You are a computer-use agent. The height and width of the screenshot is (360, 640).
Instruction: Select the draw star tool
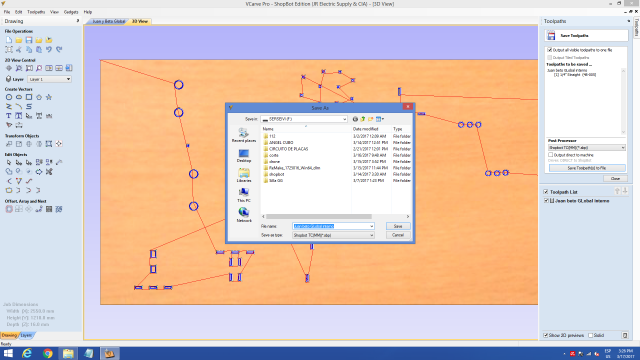pyautogui.click(x=49, y=97)
